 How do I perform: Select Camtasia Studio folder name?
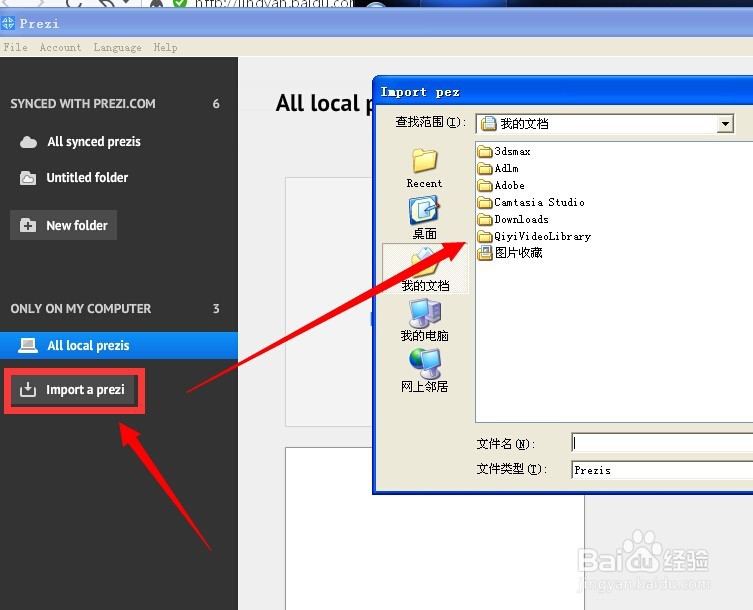pos(539,202)
